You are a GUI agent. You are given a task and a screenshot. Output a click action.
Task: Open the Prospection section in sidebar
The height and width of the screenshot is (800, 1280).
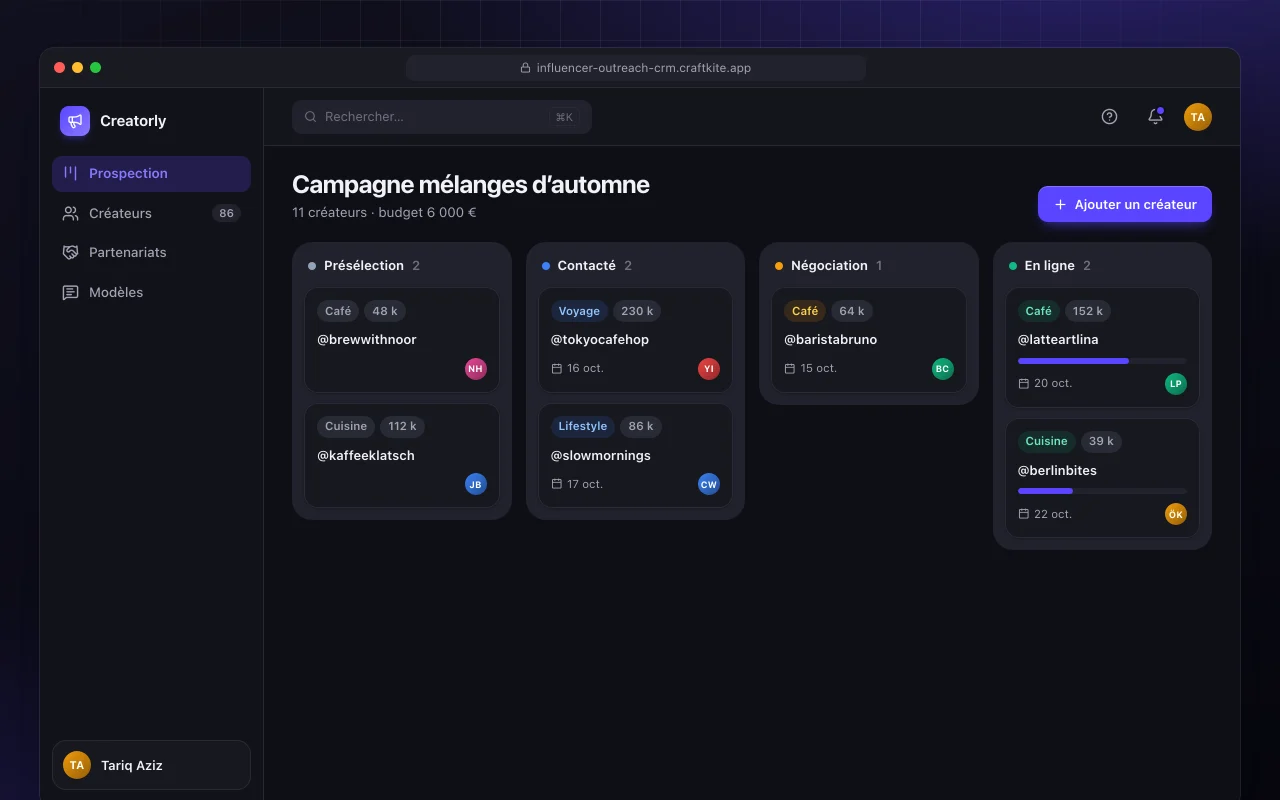pyautogui.click(x=151, y=174)
